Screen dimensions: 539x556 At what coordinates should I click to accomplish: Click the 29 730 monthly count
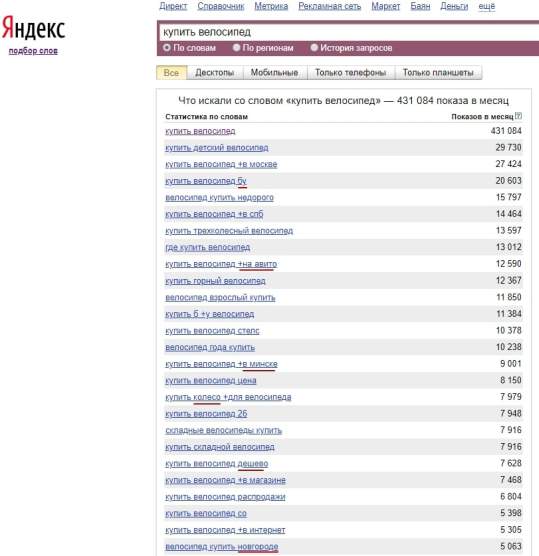coord(509,148)
